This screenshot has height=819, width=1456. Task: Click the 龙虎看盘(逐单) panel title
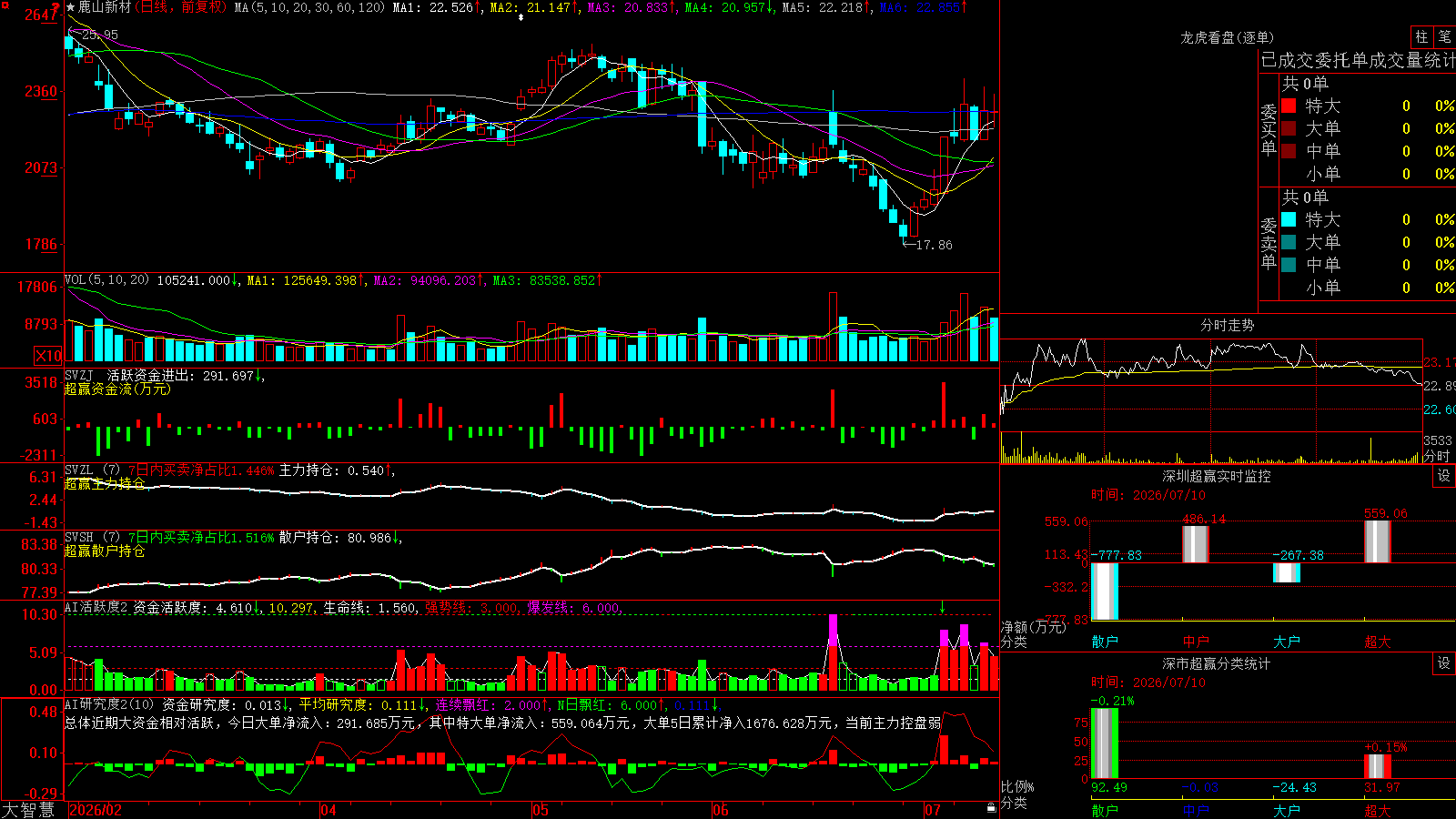coord(1227,37)
